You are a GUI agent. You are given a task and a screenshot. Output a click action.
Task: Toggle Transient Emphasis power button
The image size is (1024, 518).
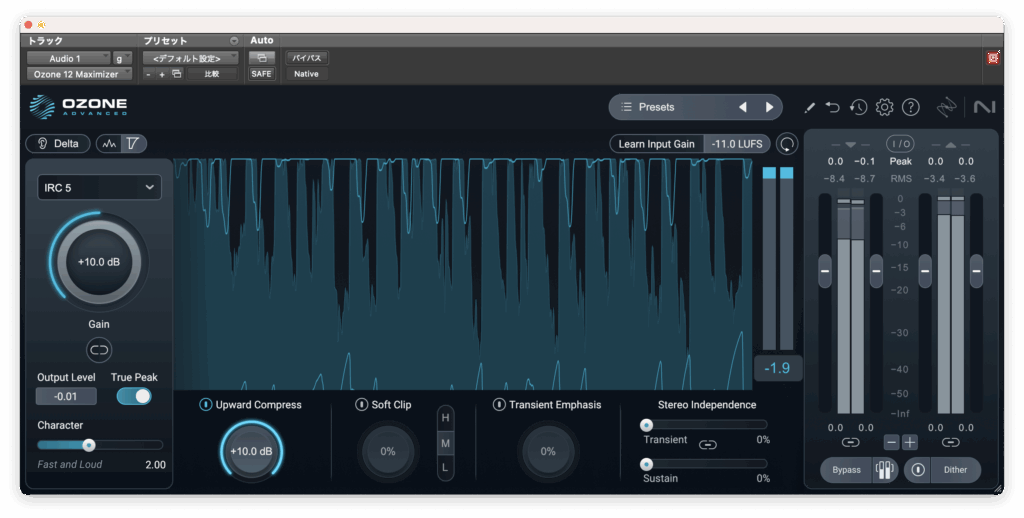(x=499, y=405)
